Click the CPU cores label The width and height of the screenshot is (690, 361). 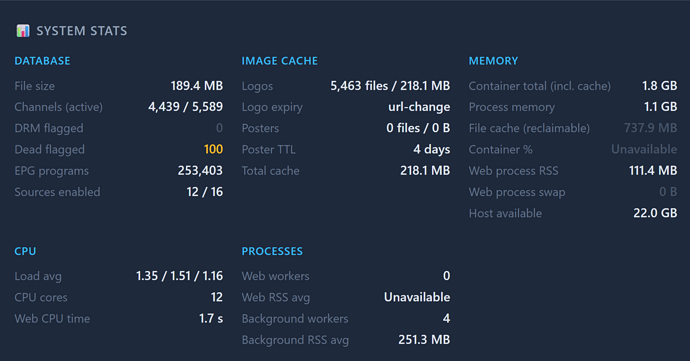(x=41, y=297)
